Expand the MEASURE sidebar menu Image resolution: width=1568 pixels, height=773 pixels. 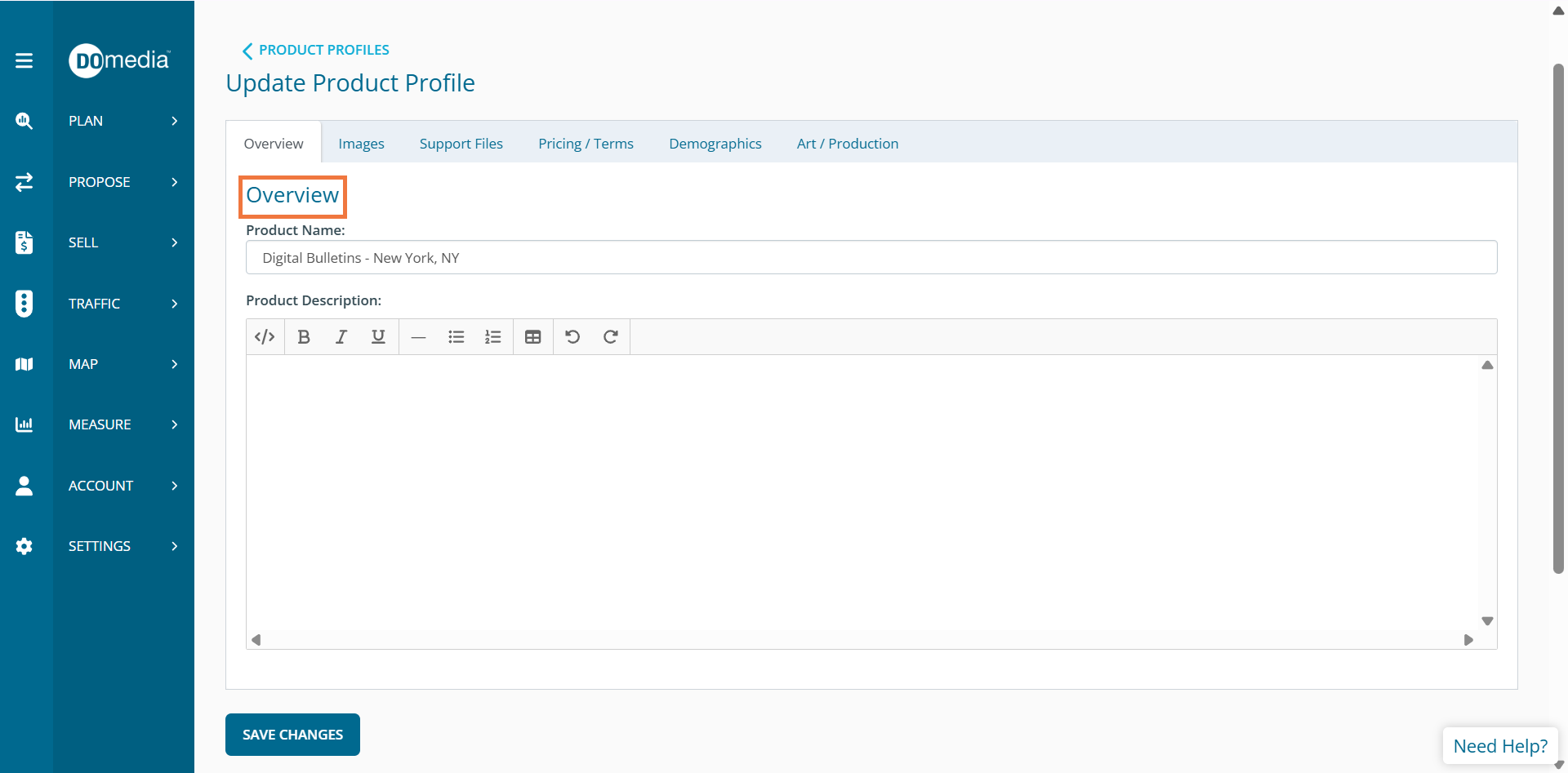[x=122, y=424]
